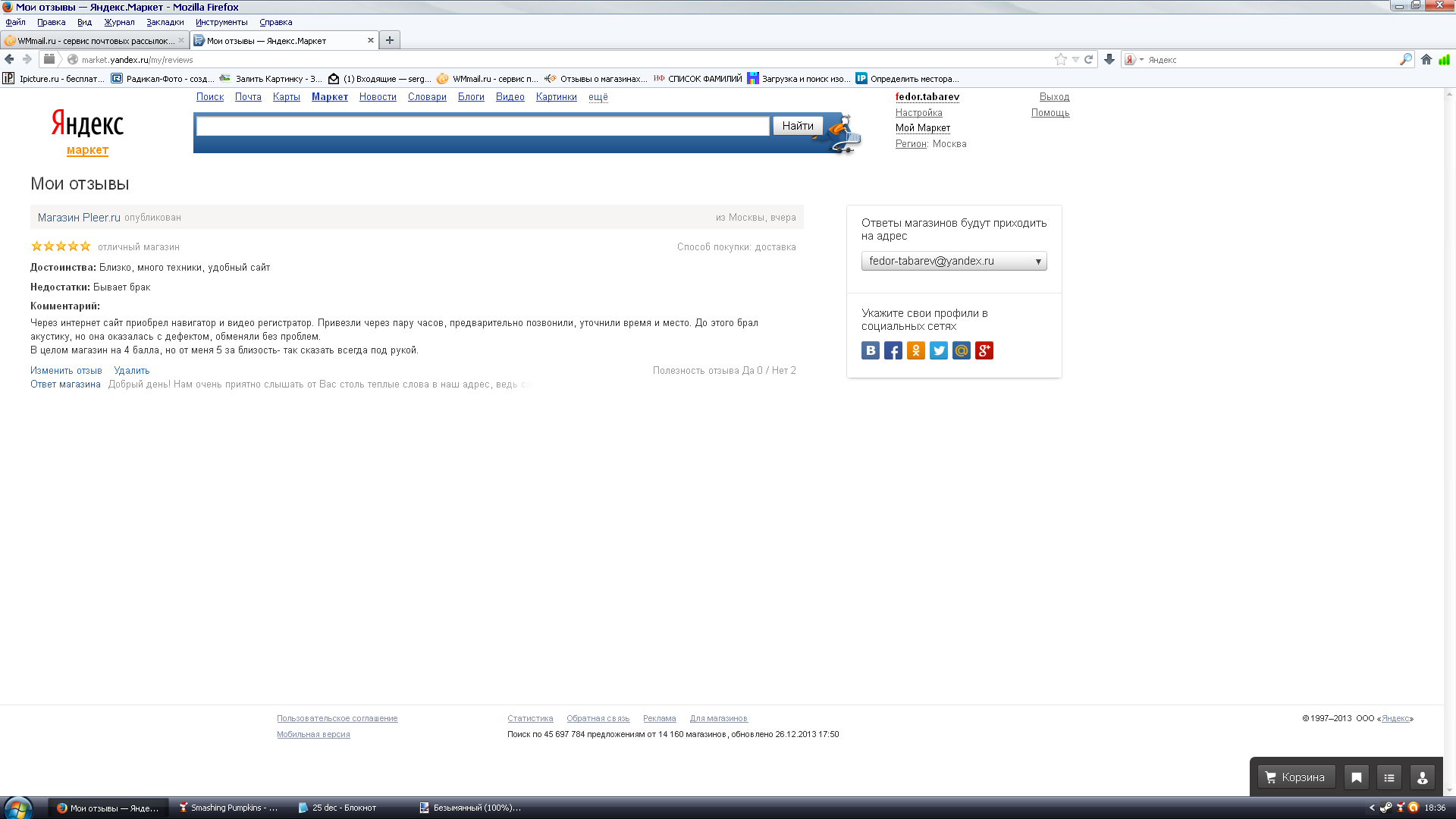The image size is (1456, 819).
Task: Open the Новости link
Action: (x=378, y=97)
